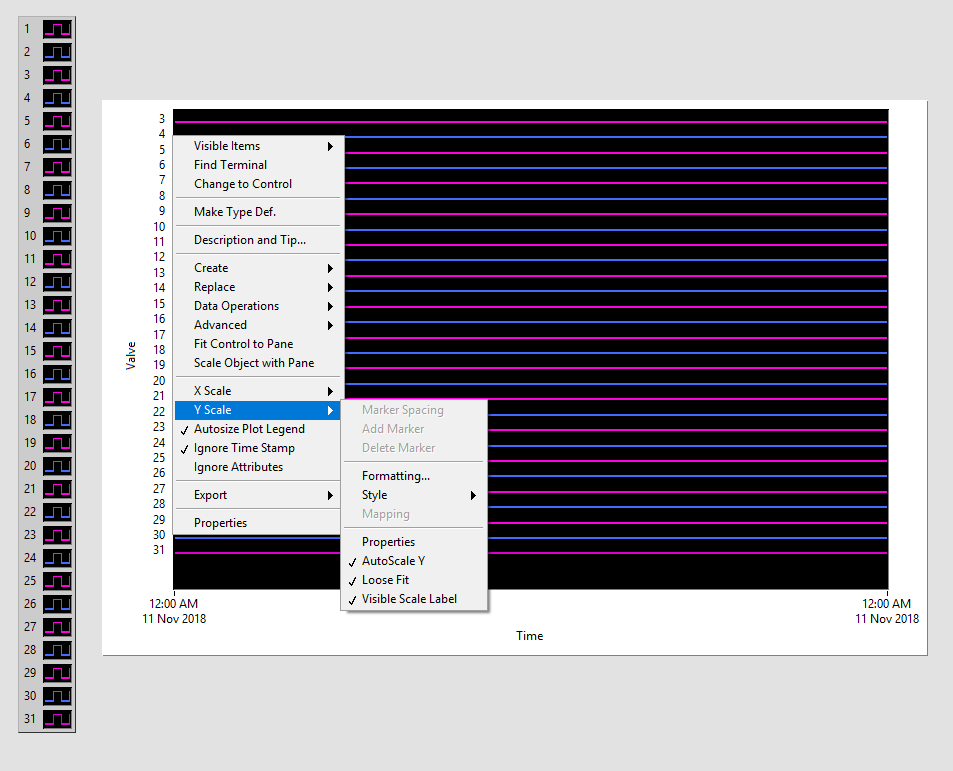The width and height of the screenshot is (953, 771).
Task: Click the plot 7 legend waveform icon
Action: coord(57,167)
